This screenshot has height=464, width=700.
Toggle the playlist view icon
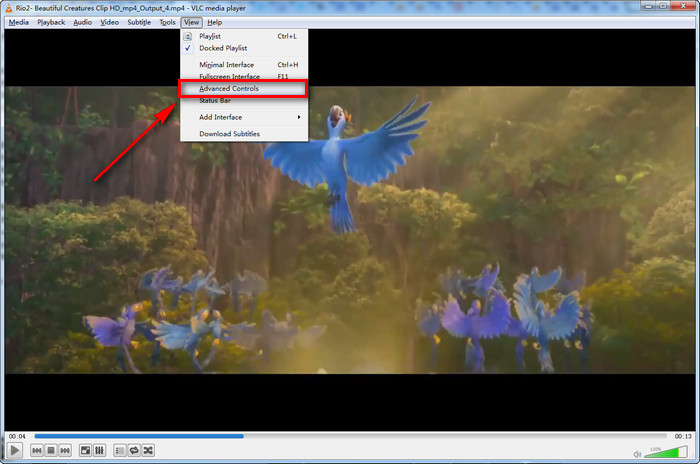point(120,451)
